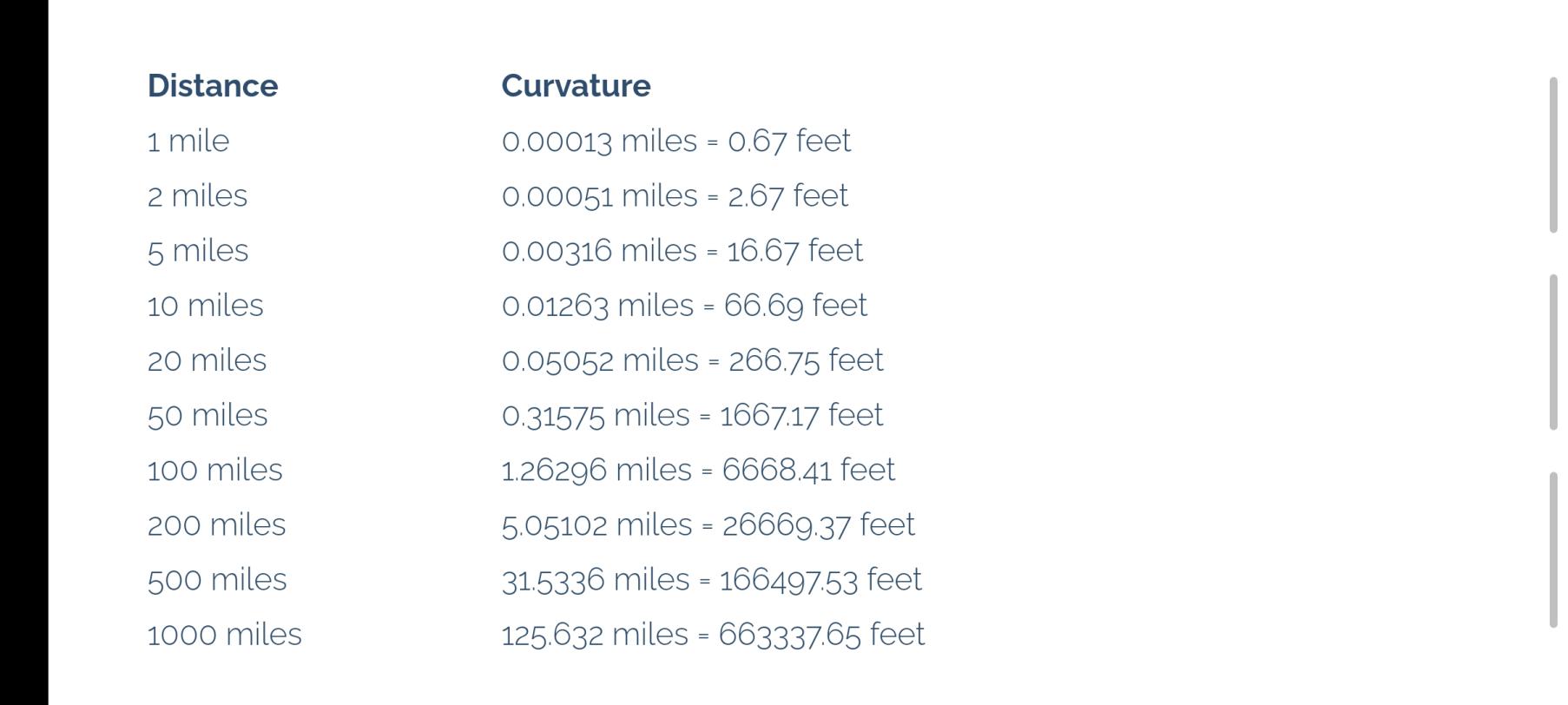Image resolution: width=1568 pixels, height=705 pixels.
Task: Click the Curvature column header
Action: (576, 86)
